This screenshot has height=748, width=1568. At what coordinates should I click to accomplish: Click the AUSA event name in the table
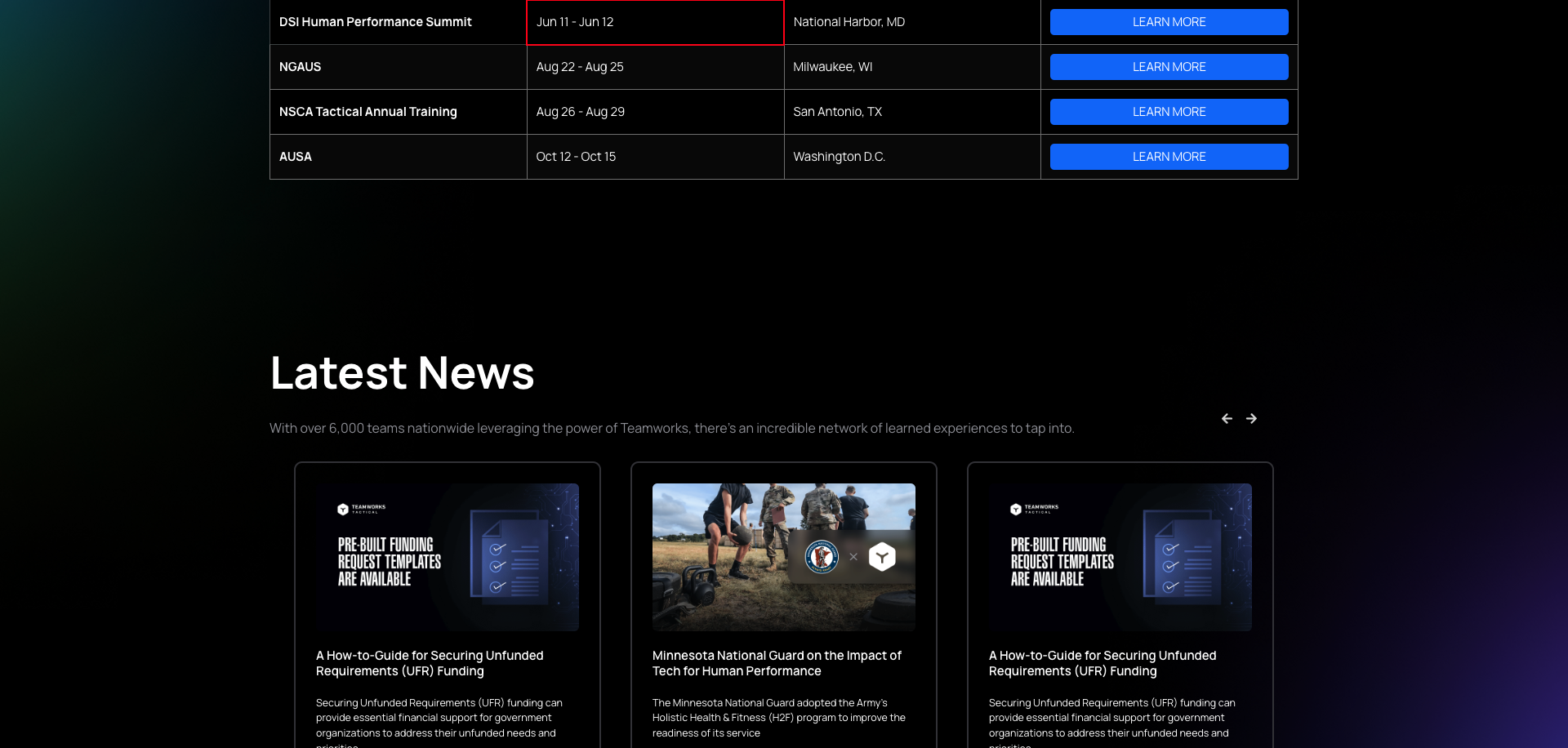(x=296, y=156)
